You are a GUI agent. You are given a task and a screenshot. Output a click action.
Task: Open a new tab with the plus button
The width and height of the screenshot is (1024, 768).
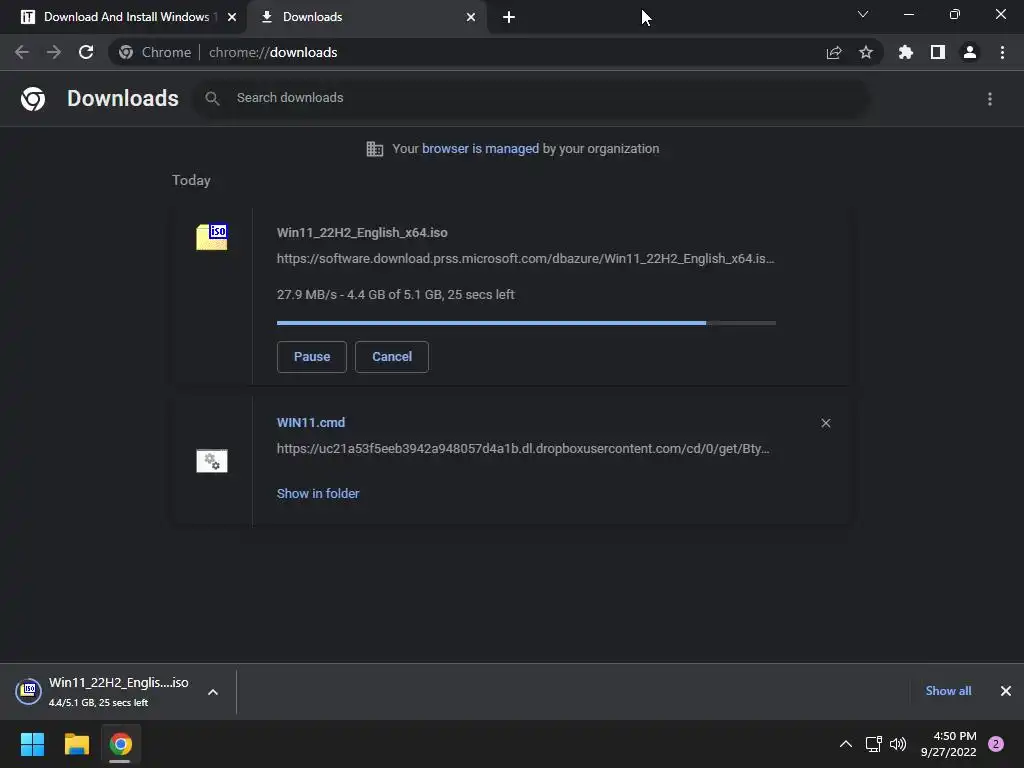[x=509, y=17]
